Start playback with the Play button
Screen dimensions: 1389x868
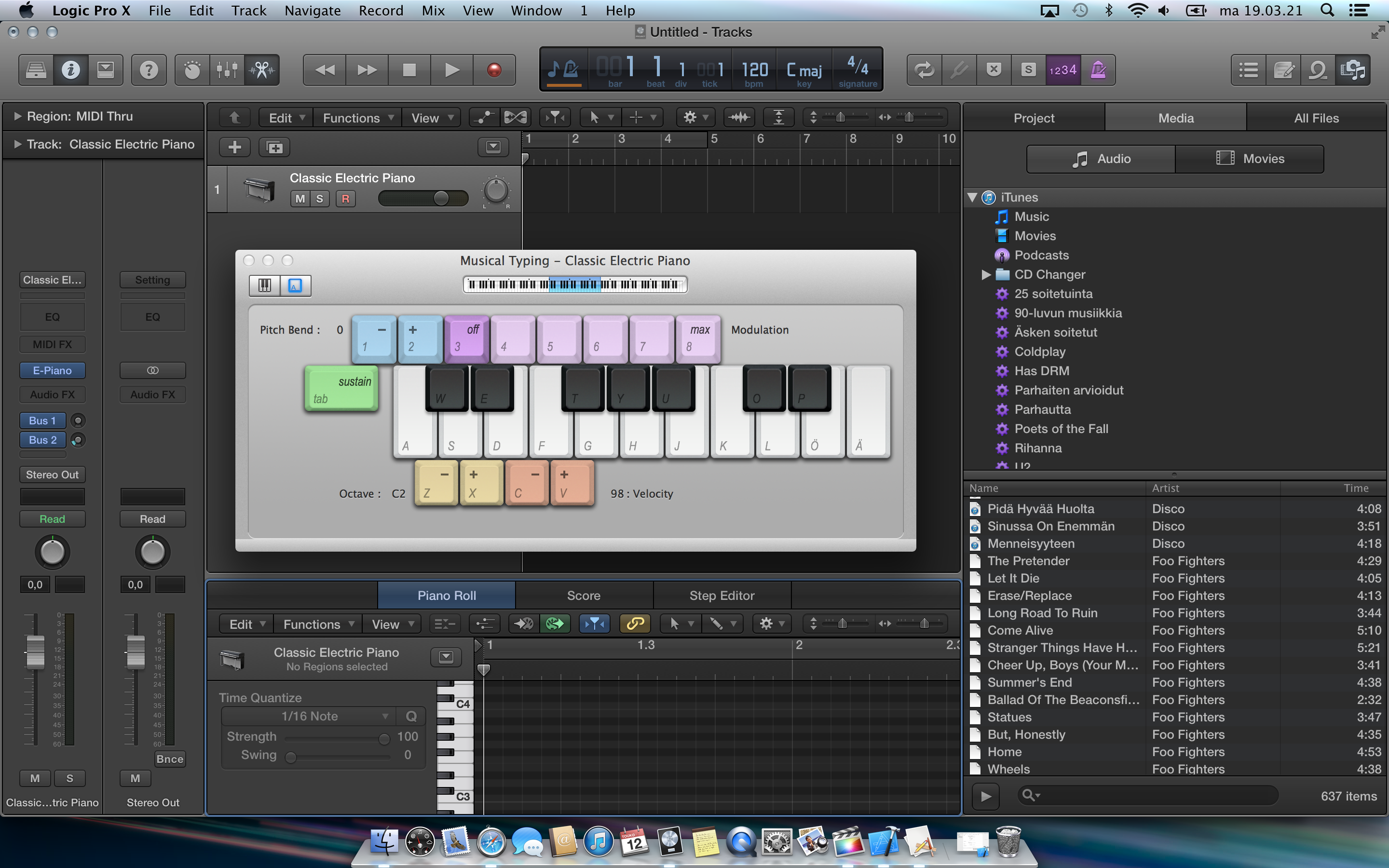pyautogui.click(x=452, y=70)
